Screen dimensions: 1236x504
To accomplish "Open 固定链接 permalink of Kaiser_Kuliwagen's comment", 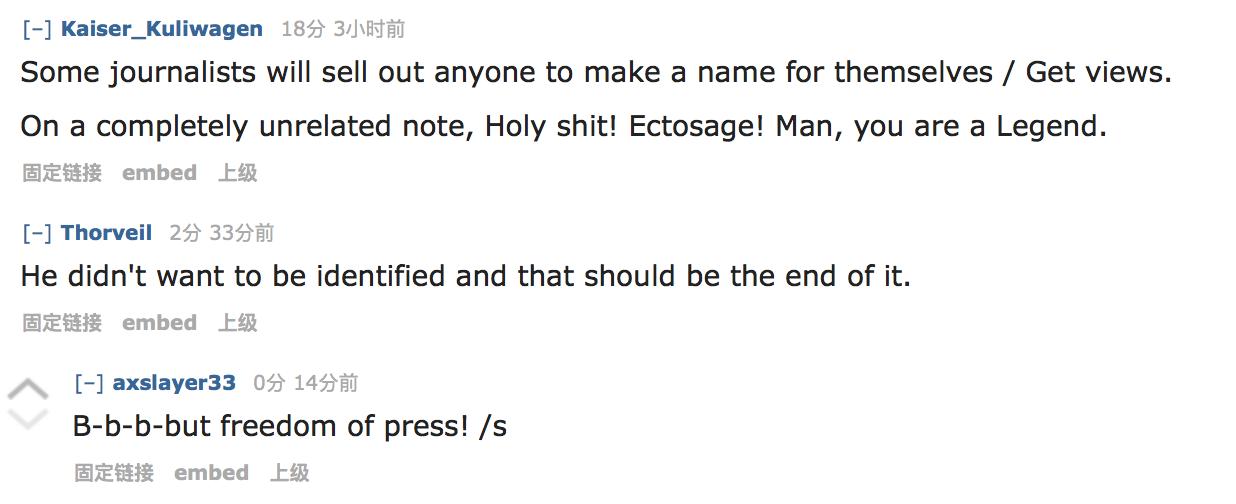I will pos(62,173).
